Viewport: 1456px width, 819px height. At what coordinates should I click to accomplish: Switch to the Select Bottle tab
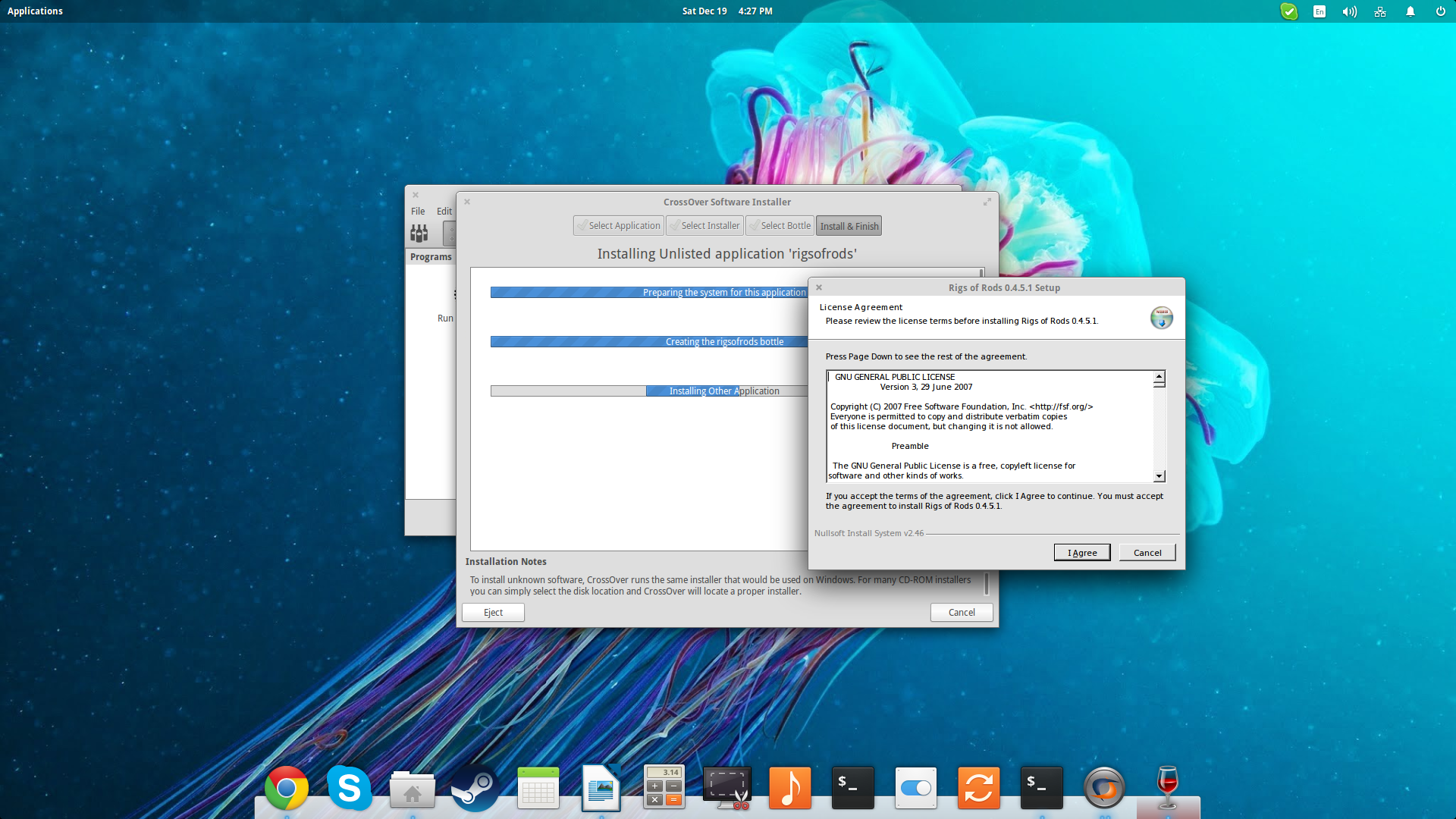click(x=780, y=226)
